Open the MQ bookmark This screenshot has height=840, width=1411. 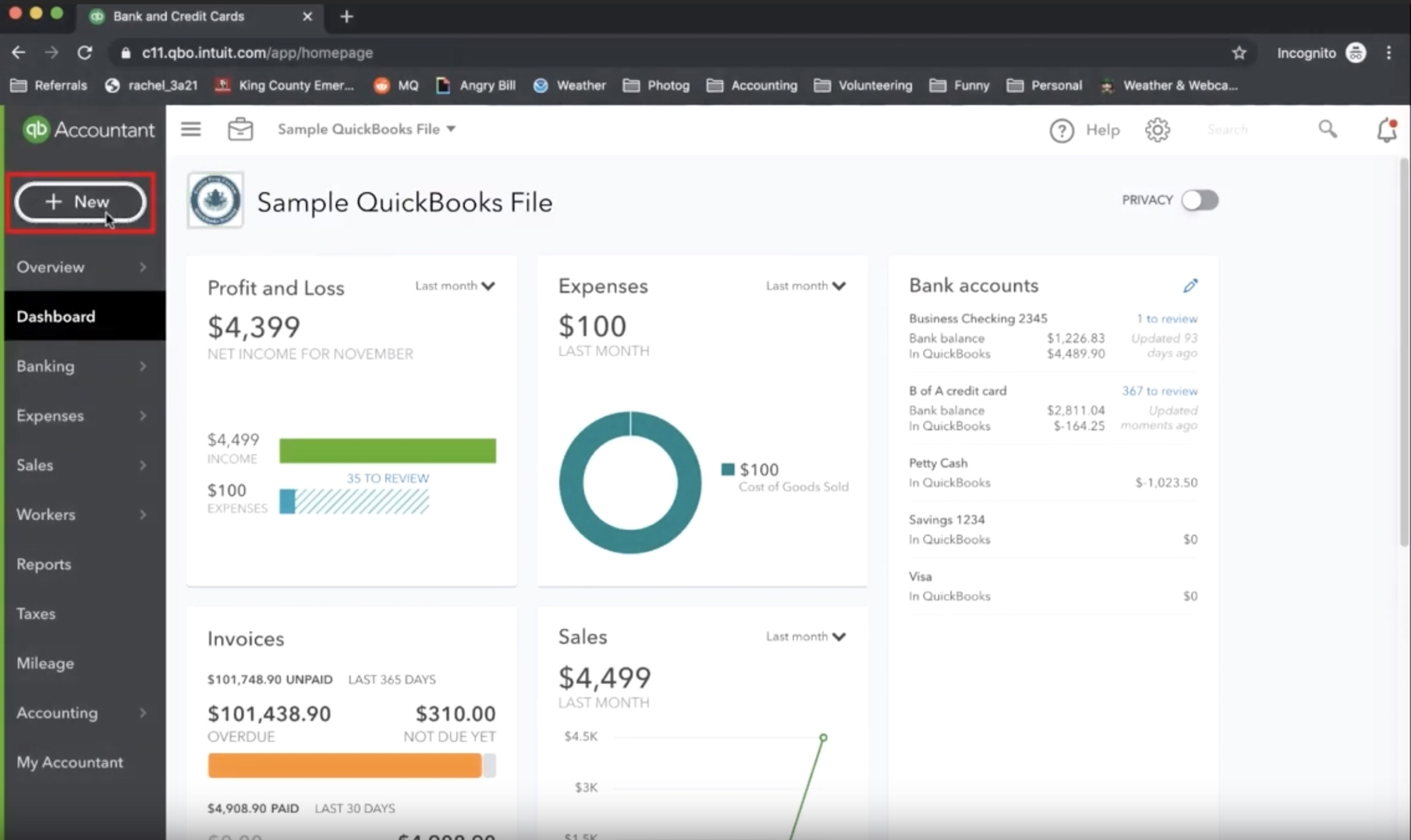[396, 85]
